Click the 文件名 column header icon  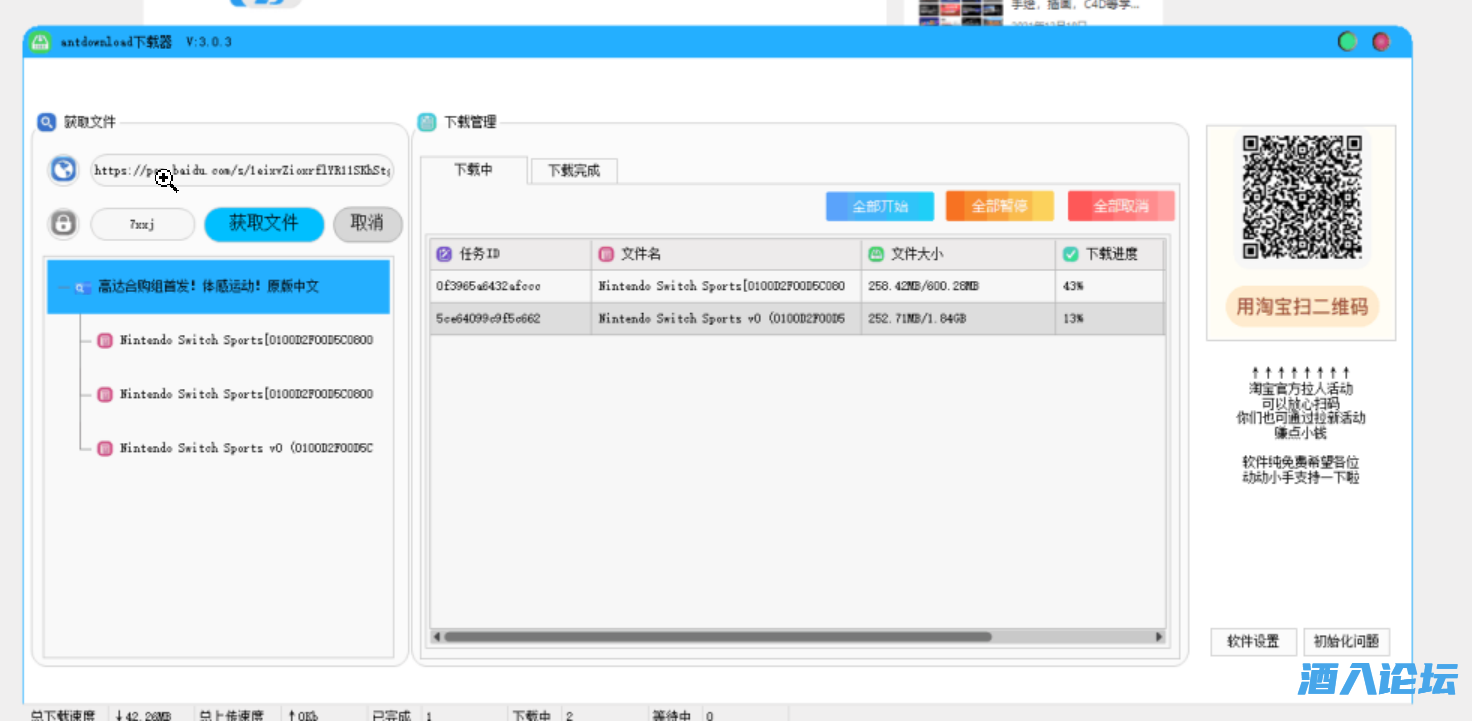(606, 254)
